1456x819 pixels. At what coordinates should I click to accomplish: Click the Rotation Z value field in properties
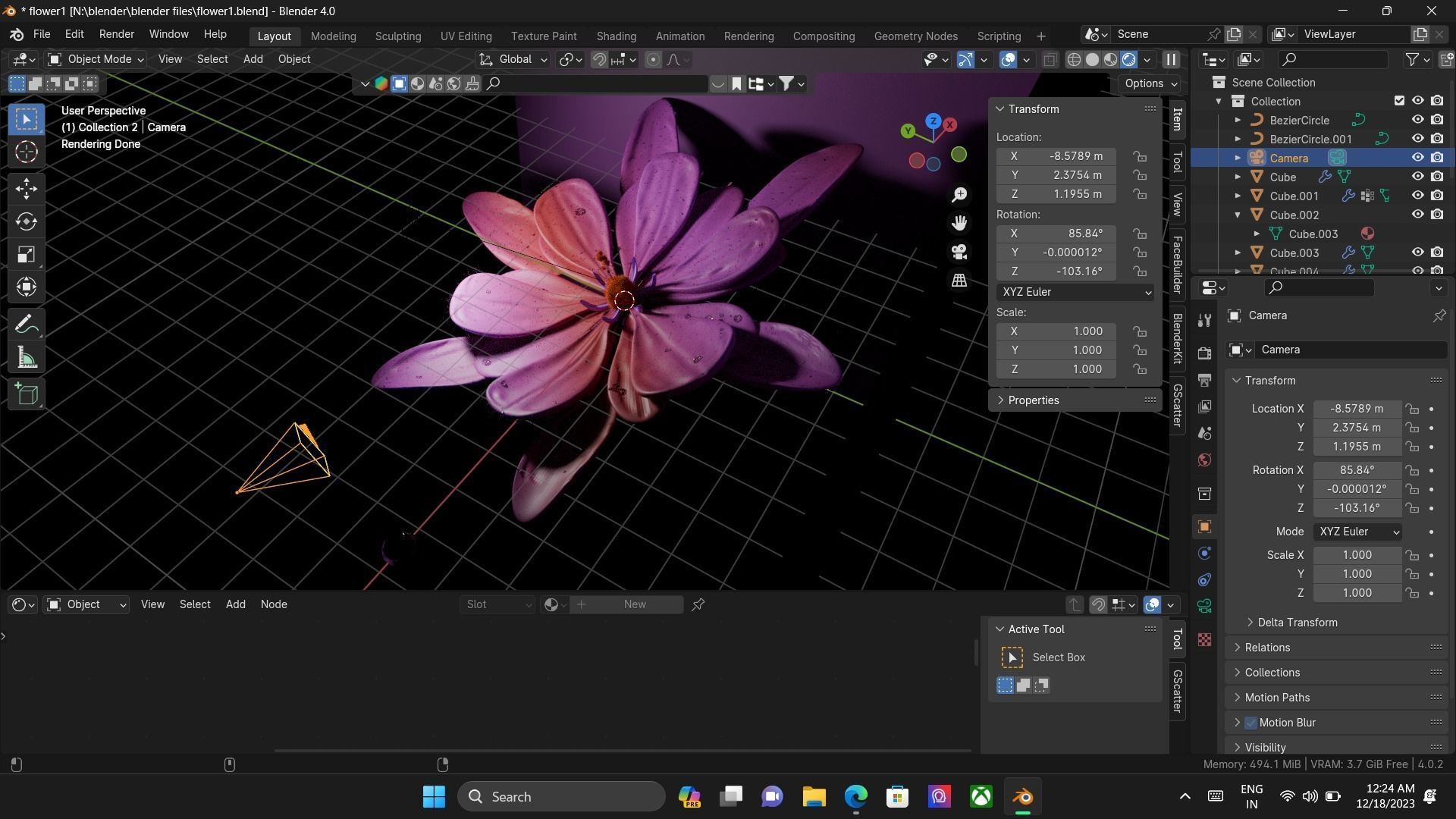pyautogui.click(x=1357, y=509)
